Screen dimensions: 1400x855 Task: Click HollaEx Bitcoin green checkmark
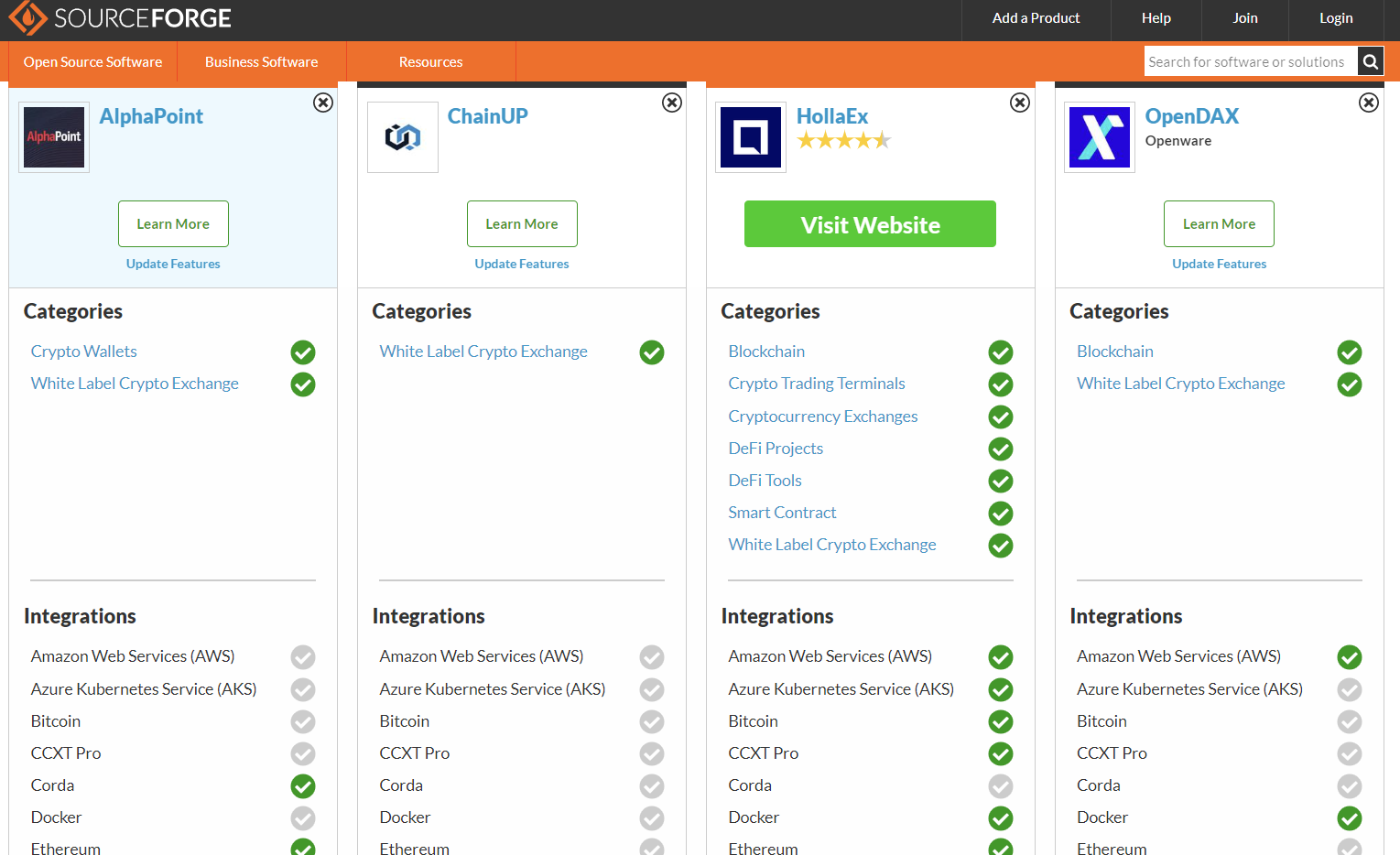point(1001,722)
